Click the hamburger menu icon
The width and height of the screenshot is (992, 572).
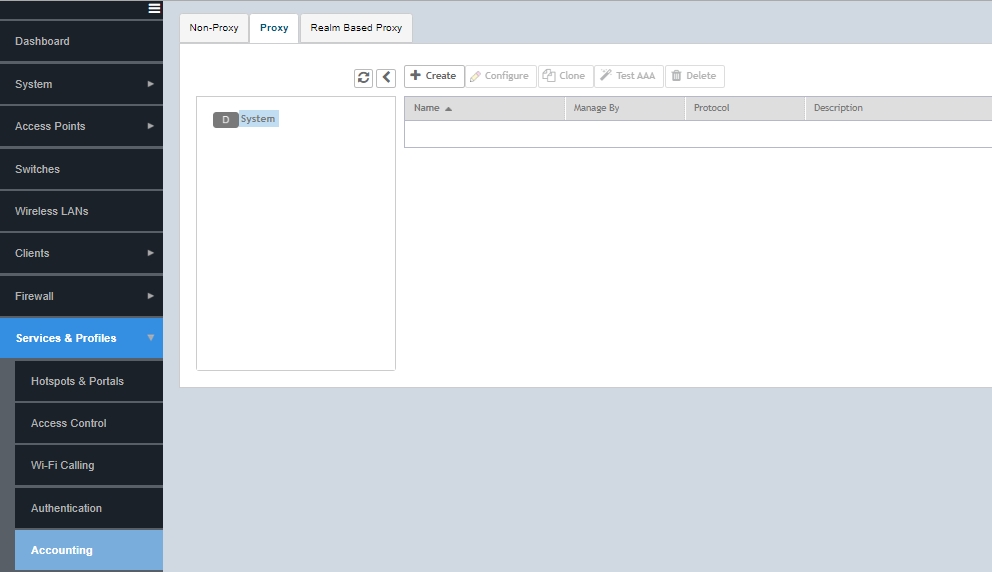pyautogui.click(x=154, y=8)
